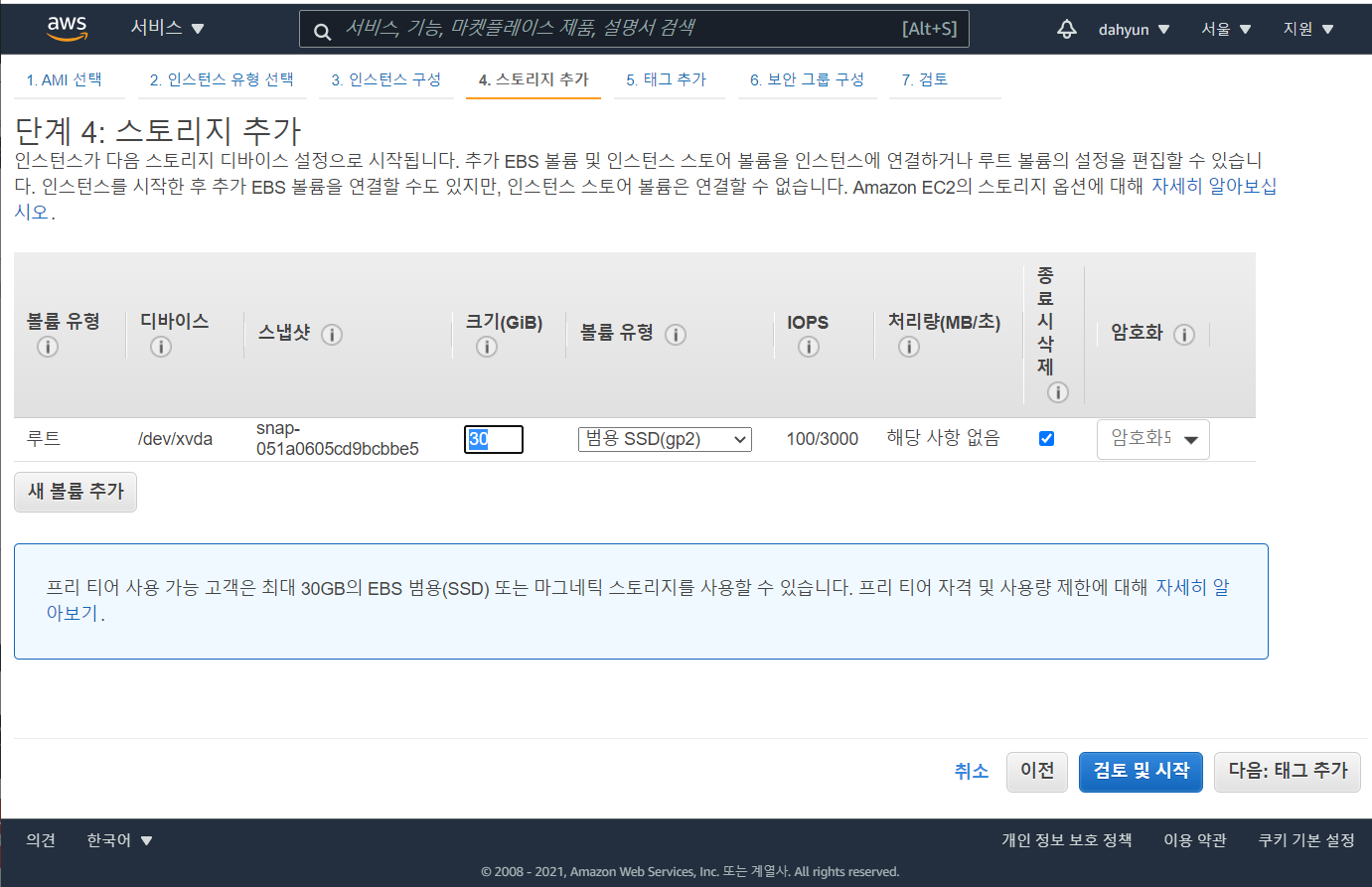Screen dimensions: 1372x887
Task: Click the search magnifier icon
Action: point(322,31)
